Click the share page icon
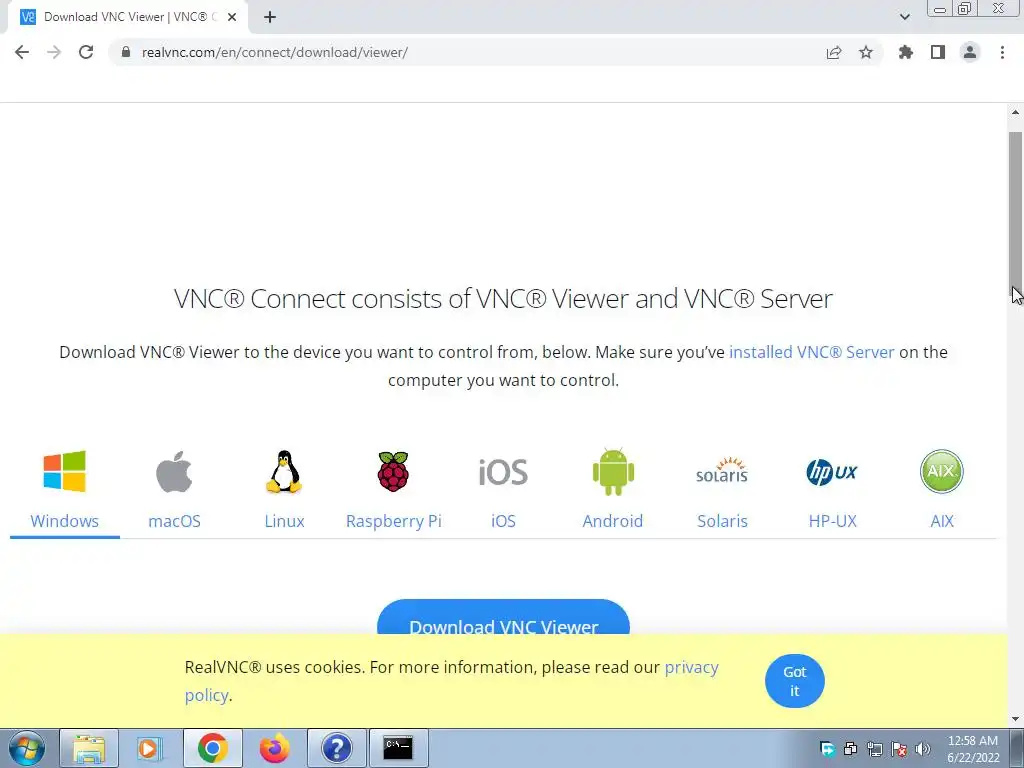The height and width of the screenshot is (768, 1024). [x=834, y=52]
